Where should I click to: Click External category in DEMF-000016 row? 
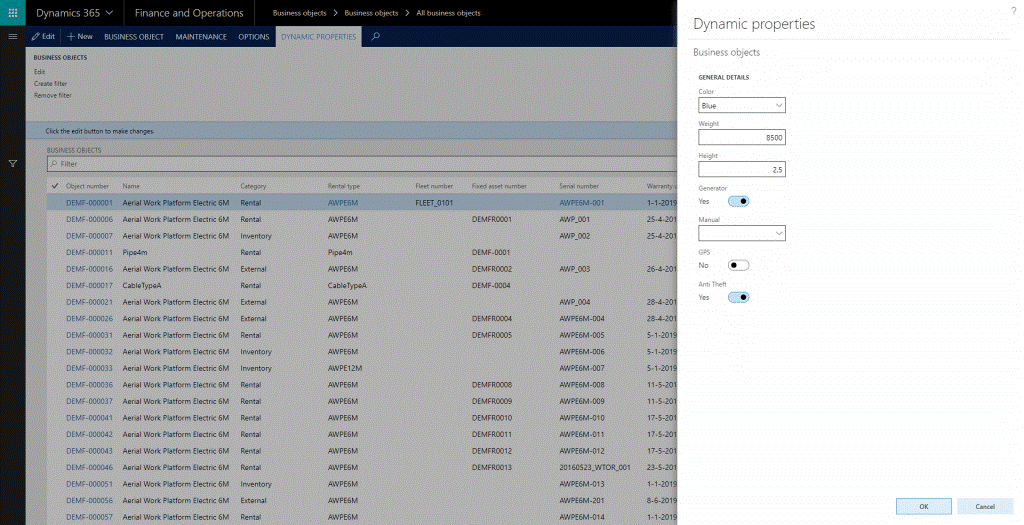point(253,269)
